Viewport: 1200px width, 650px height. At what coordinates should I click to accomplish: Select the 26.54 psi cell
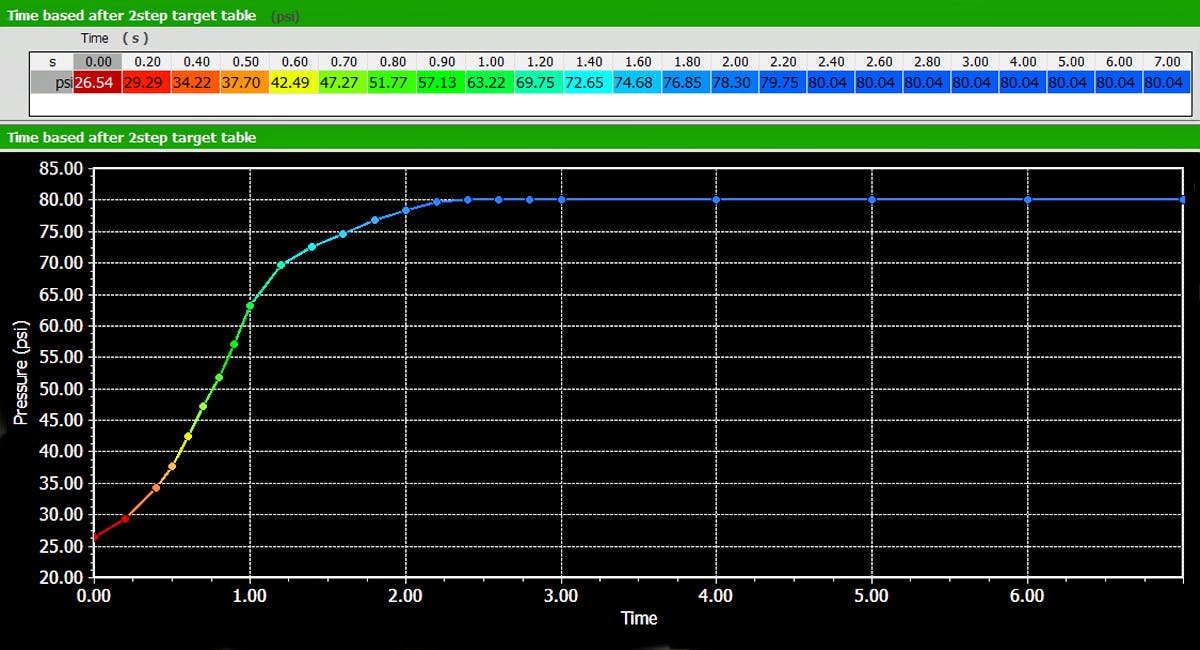pos(97,83)
